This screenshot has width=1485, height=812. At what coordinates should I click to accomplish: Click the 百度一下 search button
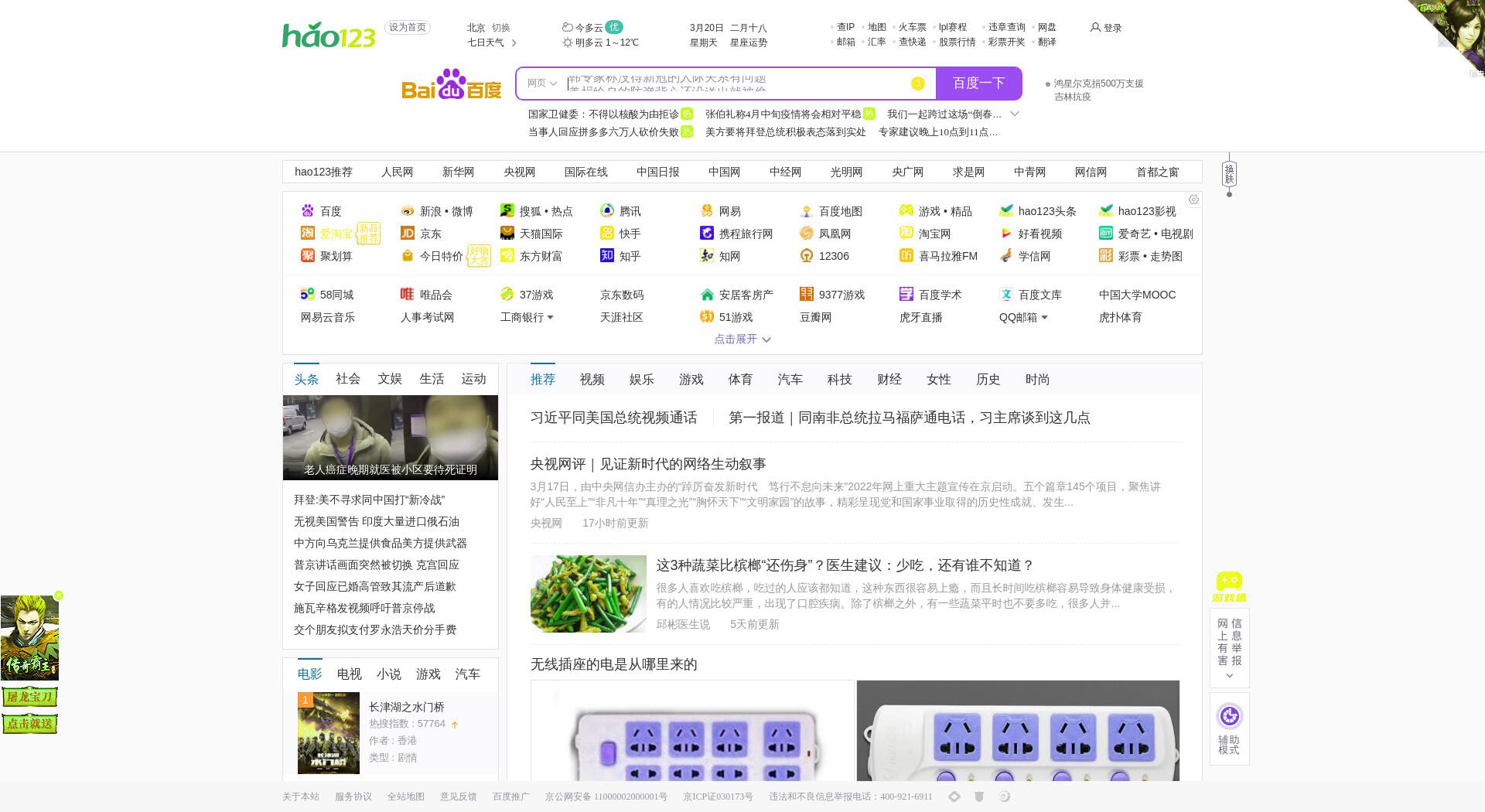tap(979, 84)
